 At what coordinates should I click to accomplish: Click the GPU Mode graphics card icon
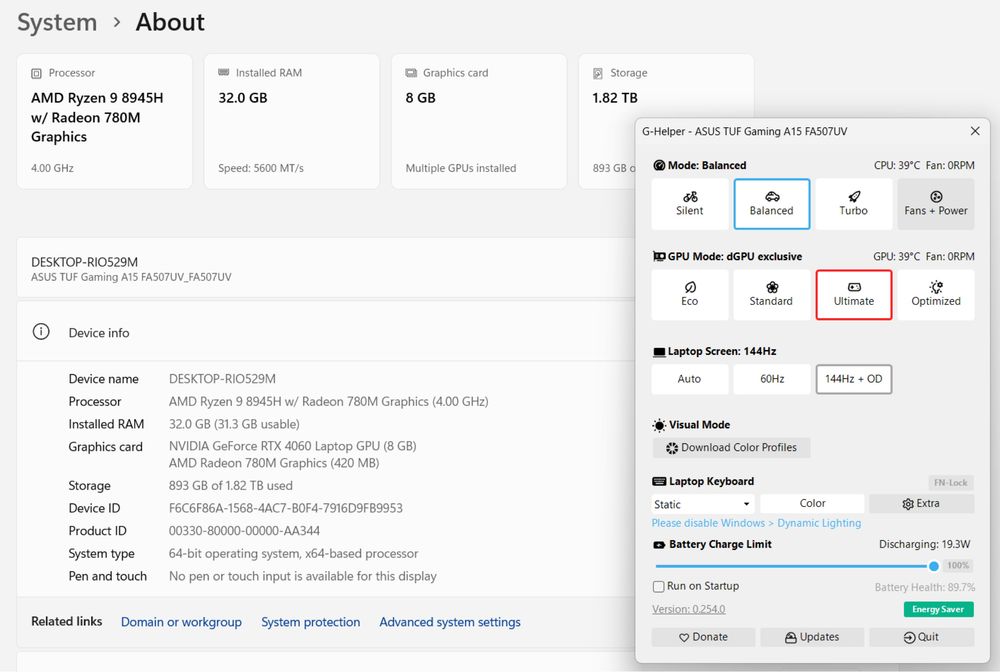[x=659, y=256]
